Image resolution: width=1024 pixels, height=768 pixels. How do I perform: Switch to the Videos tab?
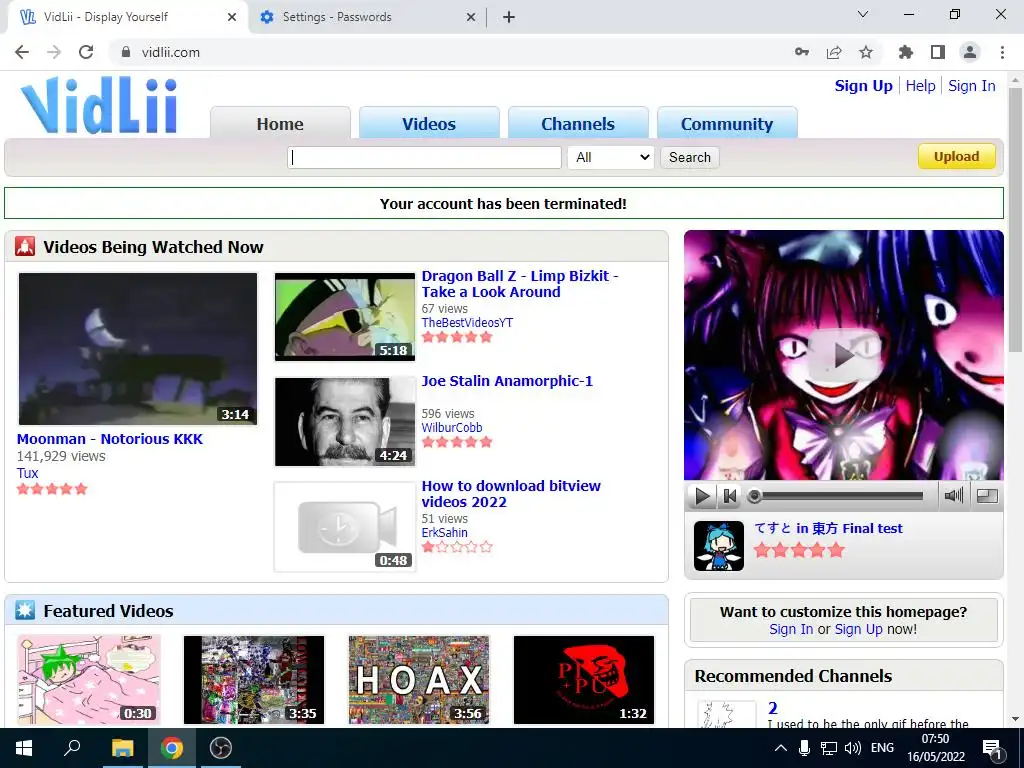[429, 123]
